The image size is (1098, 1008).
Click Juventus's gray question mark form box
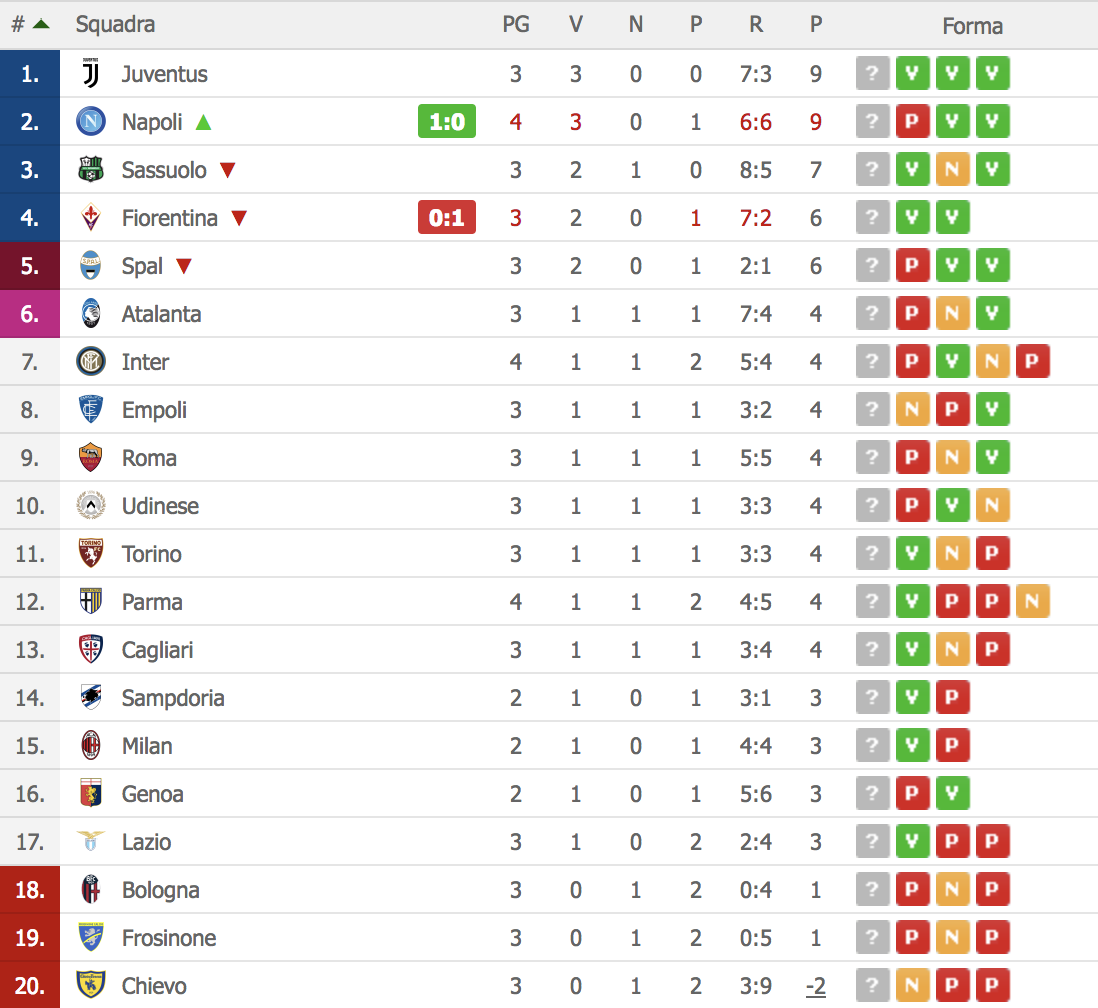click(873, 73)
